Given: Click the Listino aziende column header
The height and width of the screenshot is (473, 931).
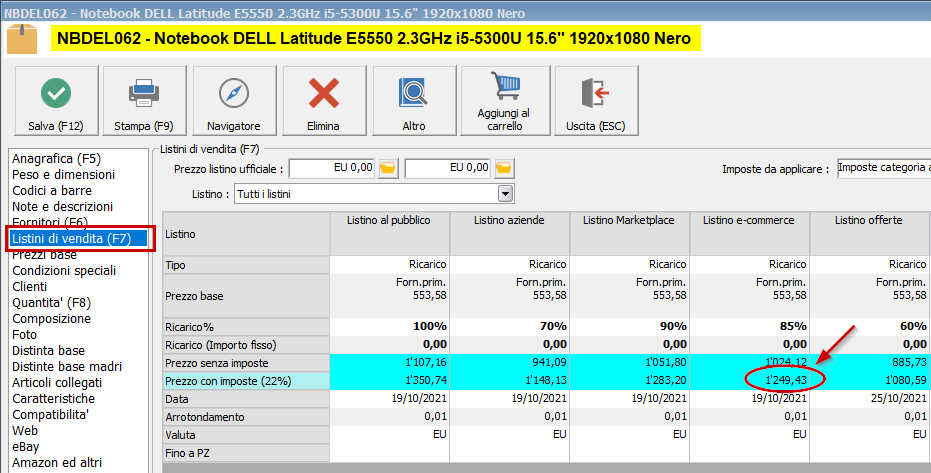Looking at the screenshot, I should (509, 234).
